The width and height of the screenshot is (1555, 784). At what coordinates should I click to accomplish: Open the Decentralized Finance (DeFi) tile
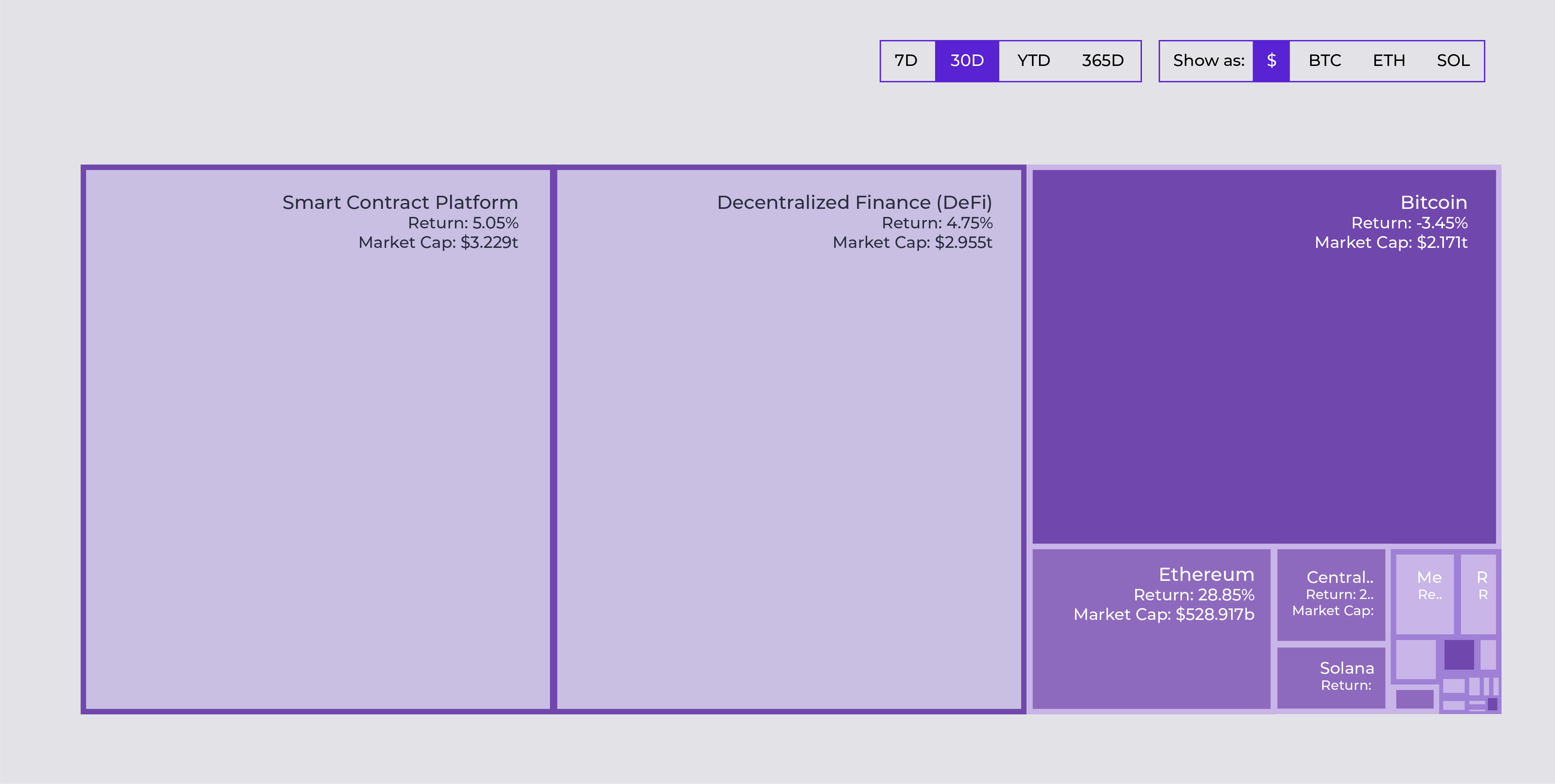pos(788,439)
